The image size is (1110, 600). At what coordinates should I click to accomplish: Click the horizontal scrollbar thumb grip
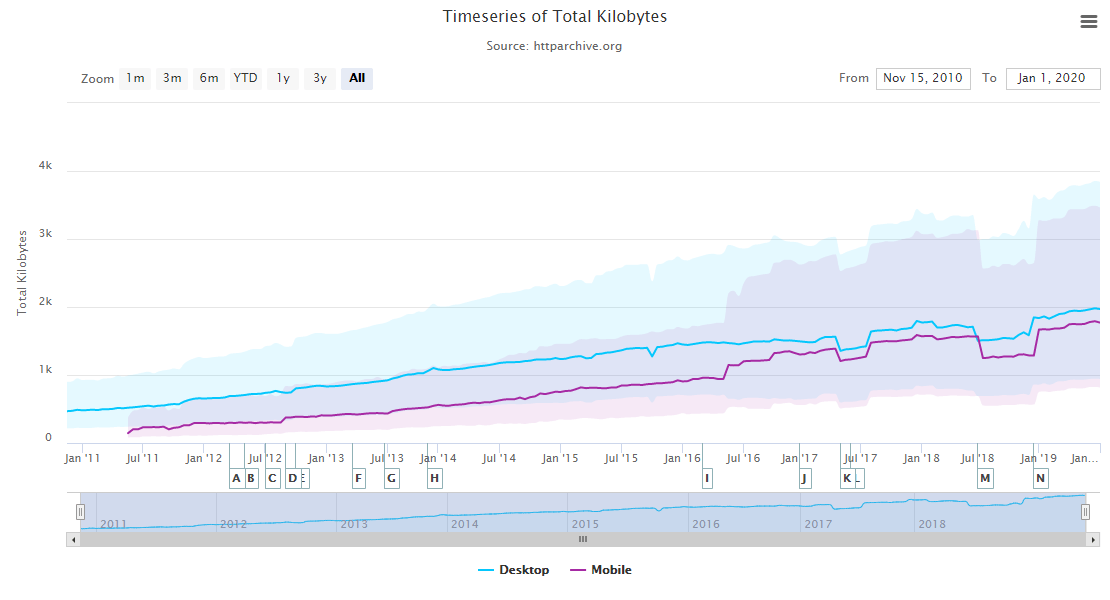point(583,539)
